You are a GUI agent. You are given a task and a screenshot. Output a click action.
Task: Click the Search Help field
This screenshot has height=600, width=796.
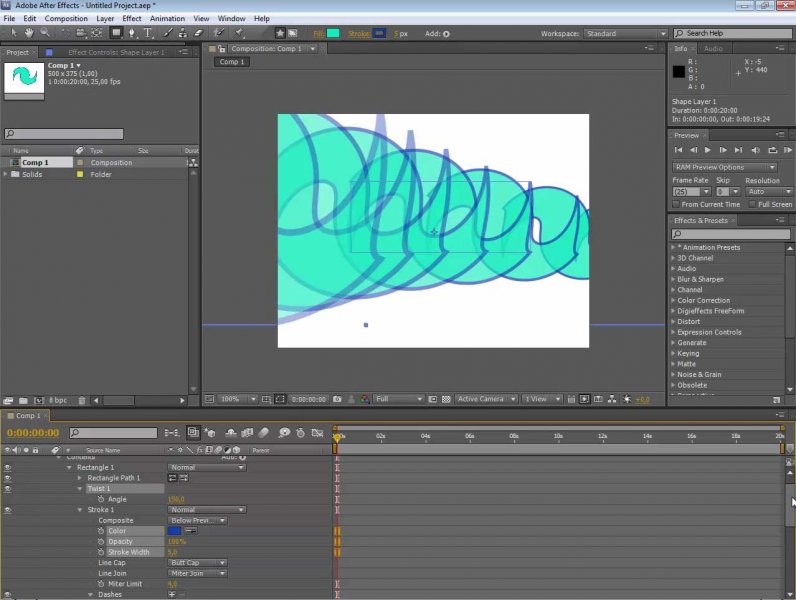pos(735,33)
